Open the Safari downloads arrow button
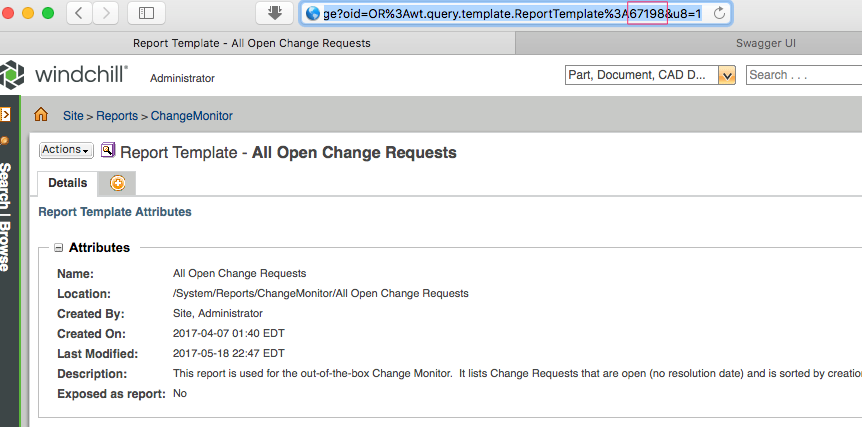The image size is (862, 427). [x=274, y=13]
